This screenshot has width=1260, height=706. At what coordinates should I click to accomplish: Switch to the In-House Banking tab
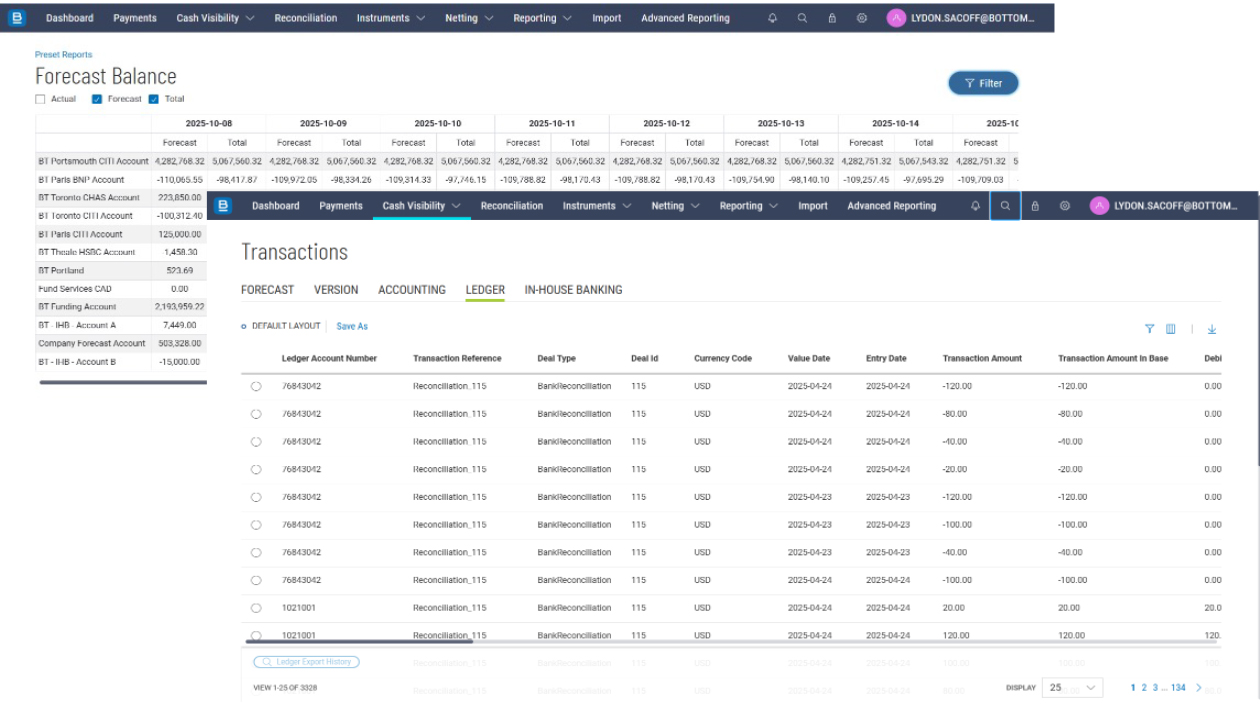click(x=573, y=290)
